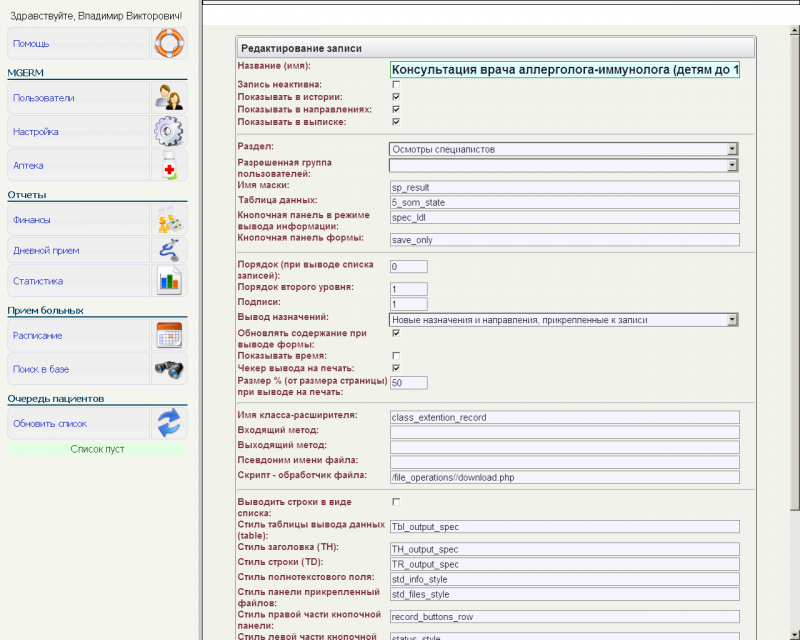Click the refresh list arrows icon
The width and height of the screenshot is (800, 640).
168,423
